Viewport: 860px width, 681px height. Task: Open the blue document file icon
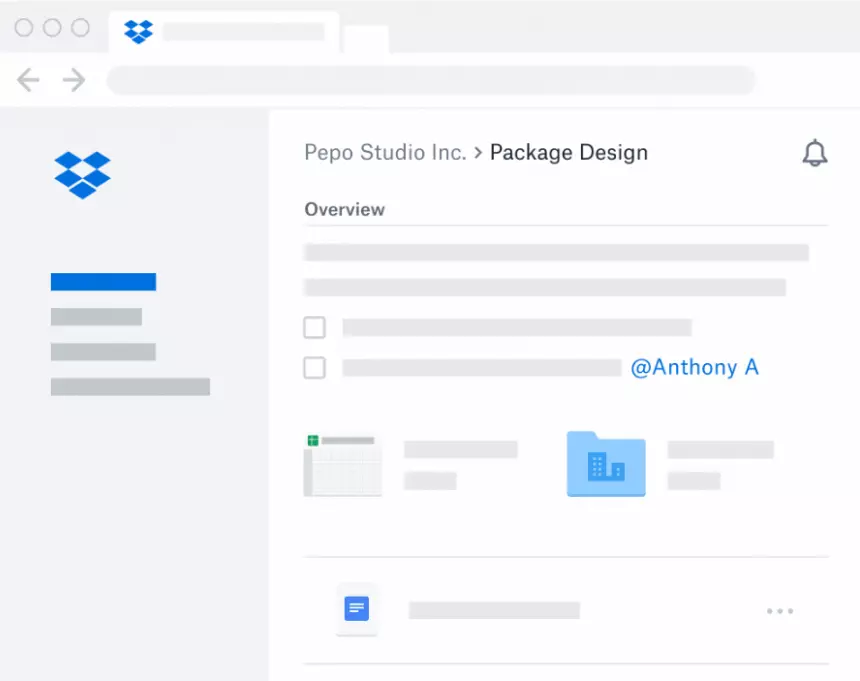tap(357, 609)
